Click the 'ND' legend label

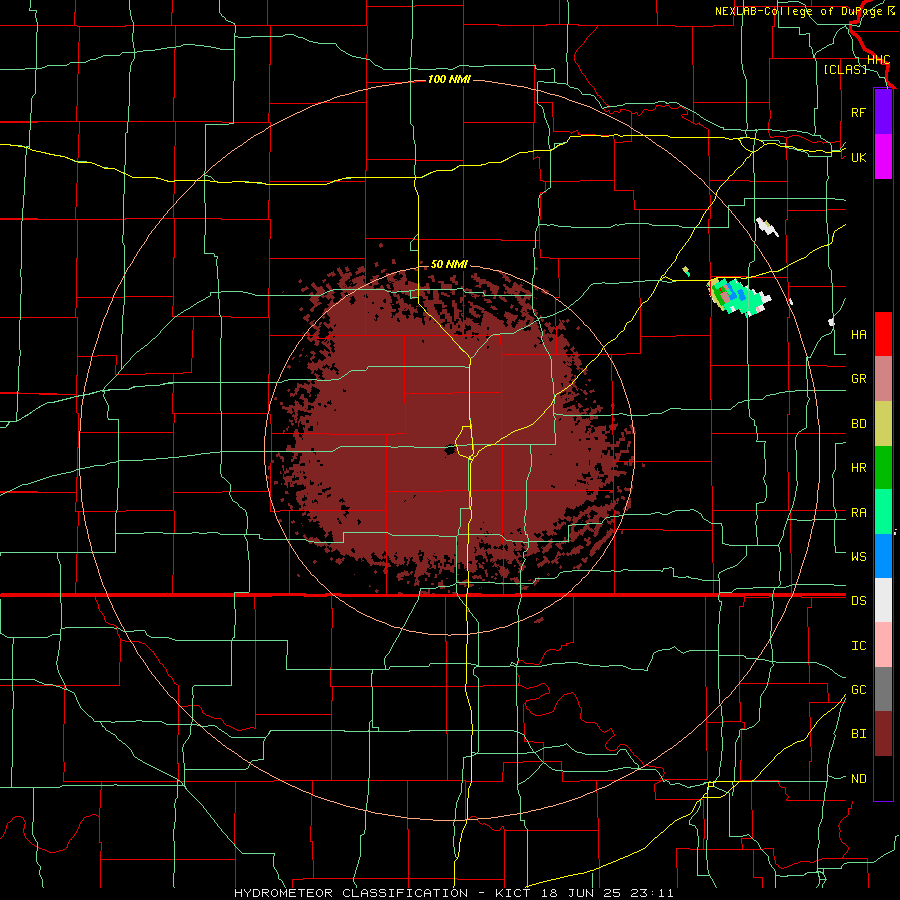(858, 779)
